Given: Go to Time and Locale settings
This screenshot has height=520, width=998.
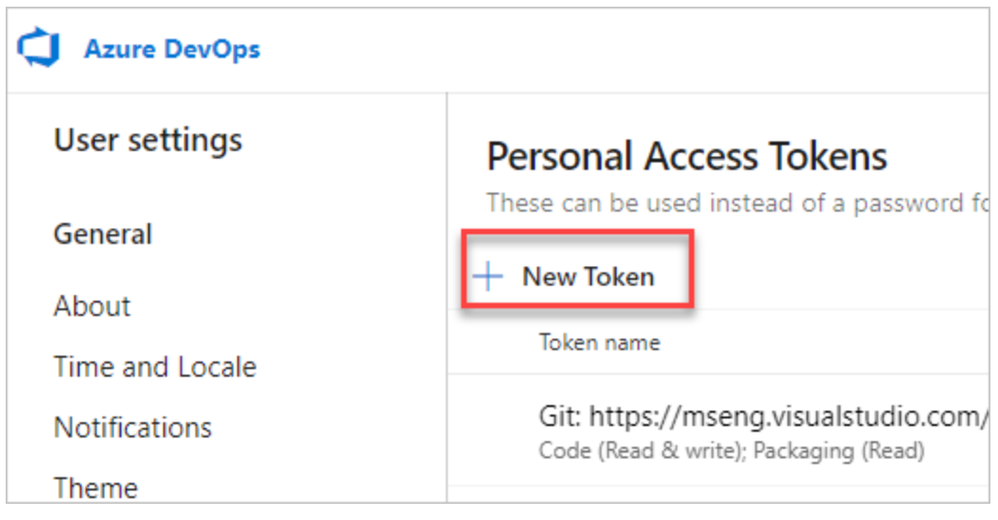Looking at the screenshot, I should (x=155, y=367).
